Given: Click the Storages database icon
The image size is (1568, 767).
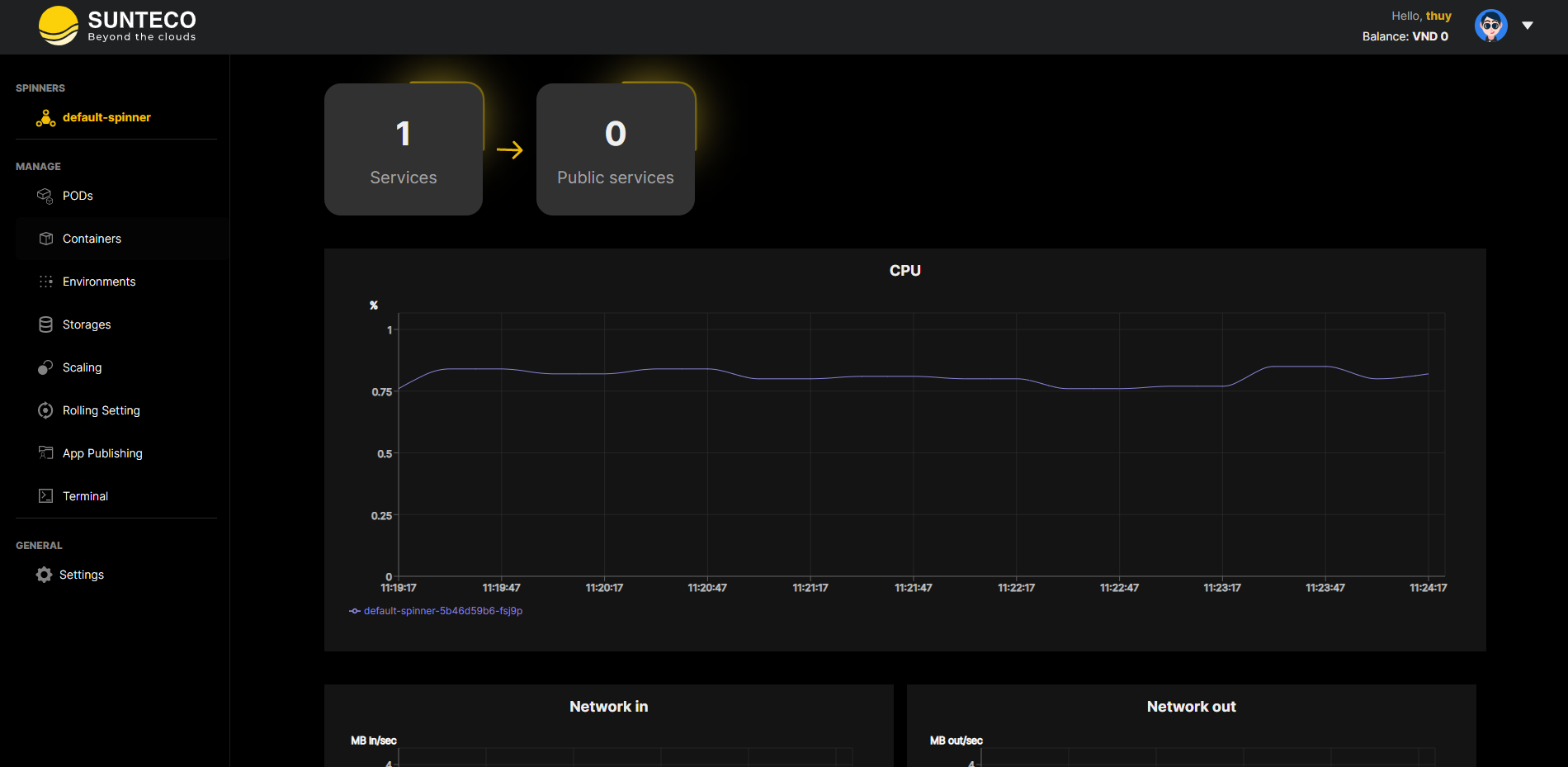Looking at the screenshot, I should pyautogui.click(x=45, y=324).
